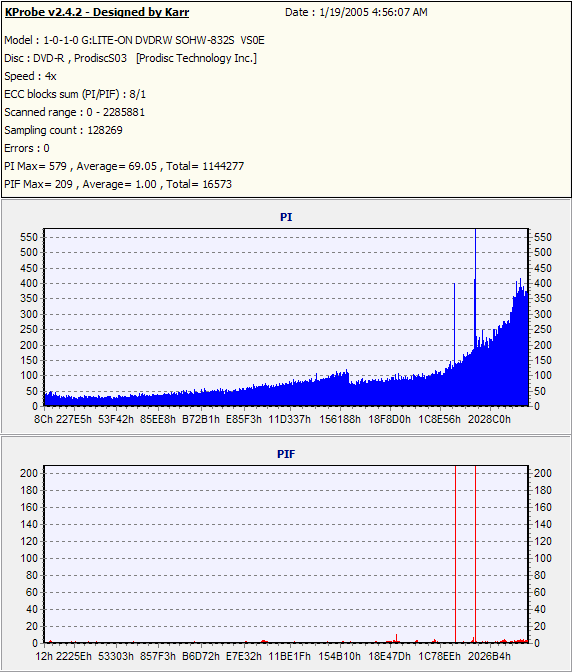The height and width of the screenshot is (672, 572).
Task: Click the 11BE1Fh label on PIF axis
Action: [290, 656]
